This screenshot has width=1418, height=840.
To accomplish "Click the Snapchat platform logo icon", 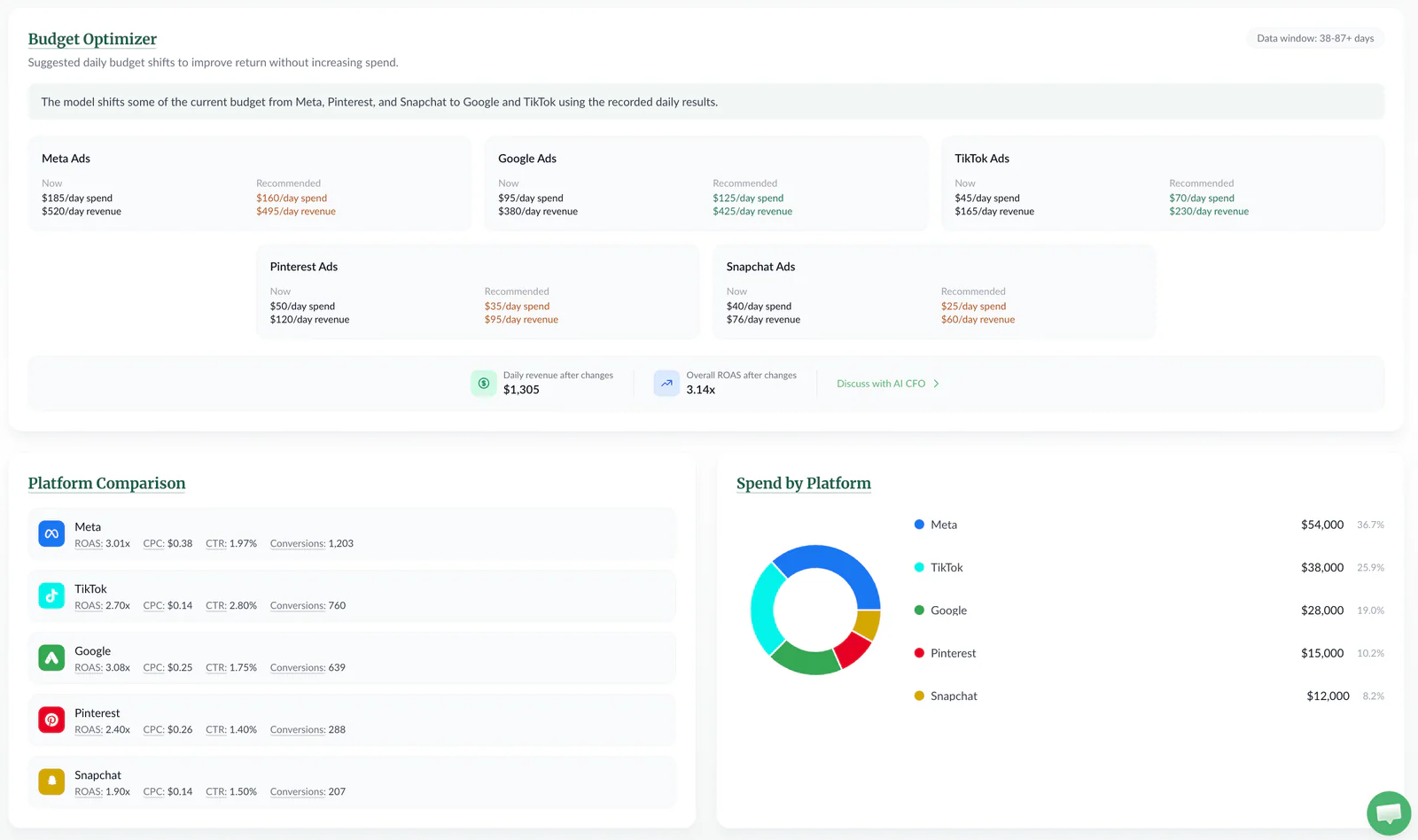I will pyautogui.click(x=51, y=782).
